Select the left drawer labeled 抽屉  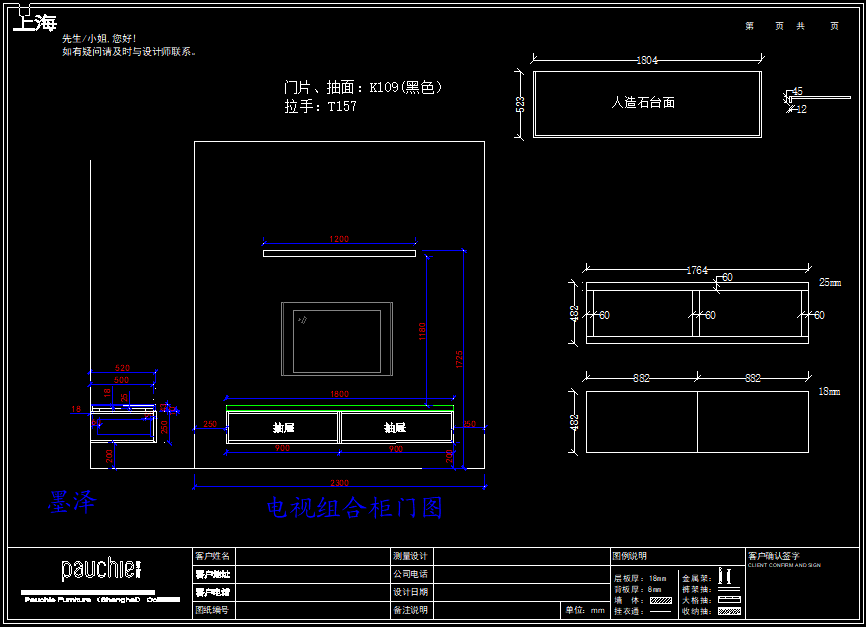click(x=283, y=428)
